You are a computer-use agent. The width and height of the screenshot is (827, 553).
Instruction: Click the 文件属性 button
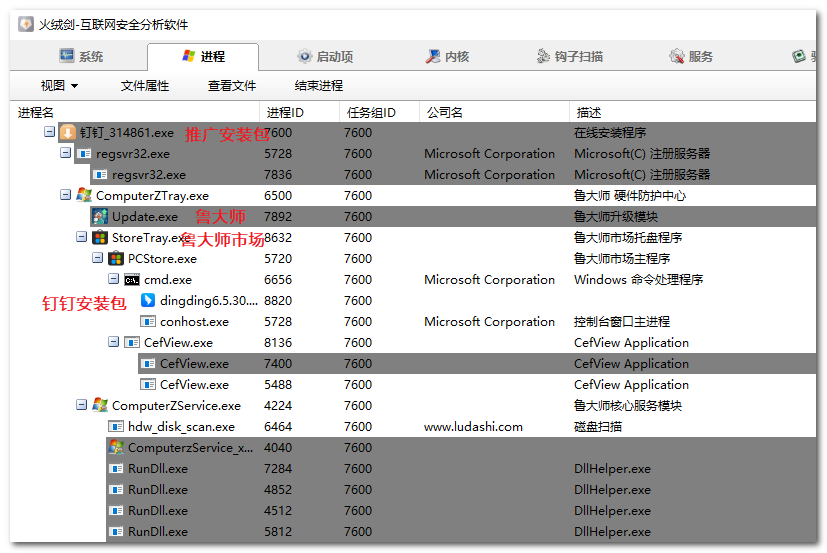coord(145,85)
